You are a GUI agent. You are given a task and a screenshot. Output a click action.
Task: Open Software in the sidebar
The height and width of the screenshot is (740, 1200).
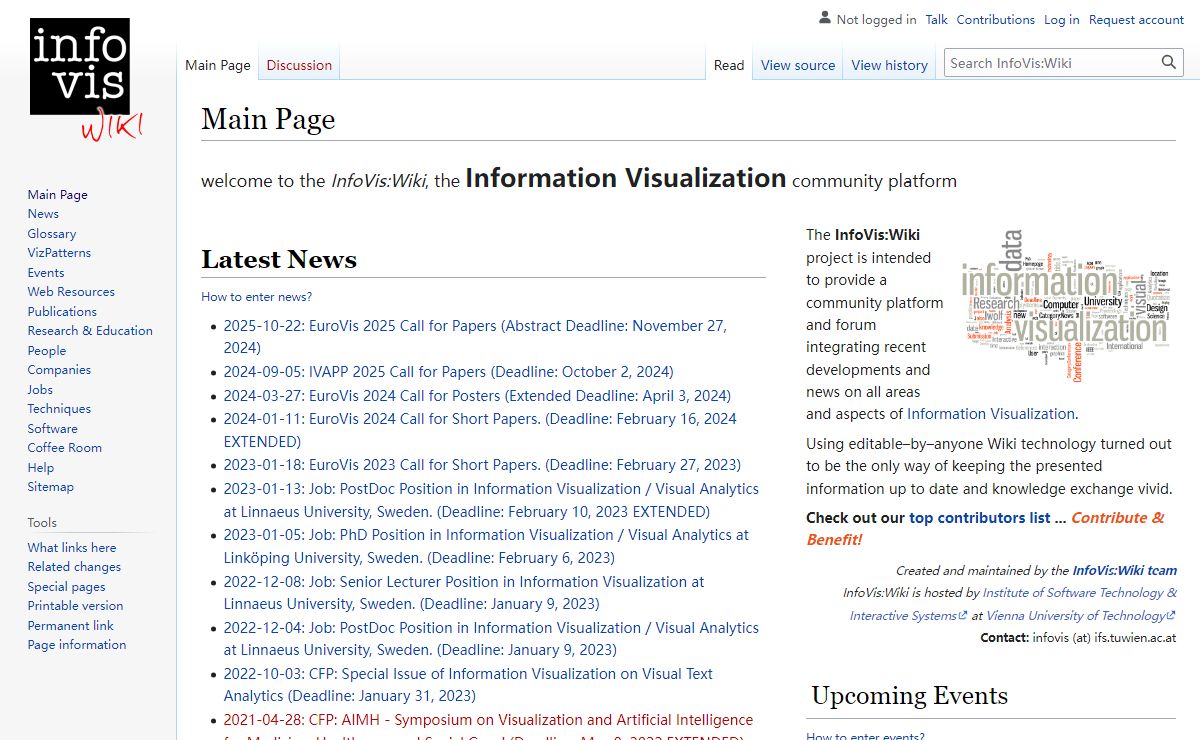pyautogui.click(x=52, y=428)
